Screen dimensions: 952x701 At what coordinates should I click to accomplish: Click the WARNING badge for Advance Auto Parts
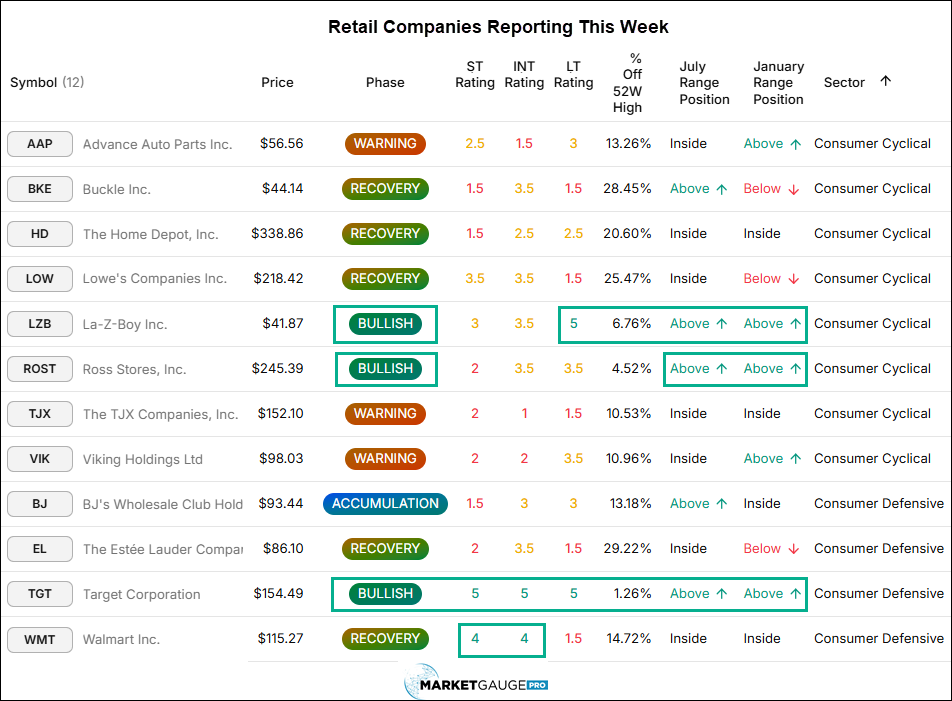[x=385, y=144]
